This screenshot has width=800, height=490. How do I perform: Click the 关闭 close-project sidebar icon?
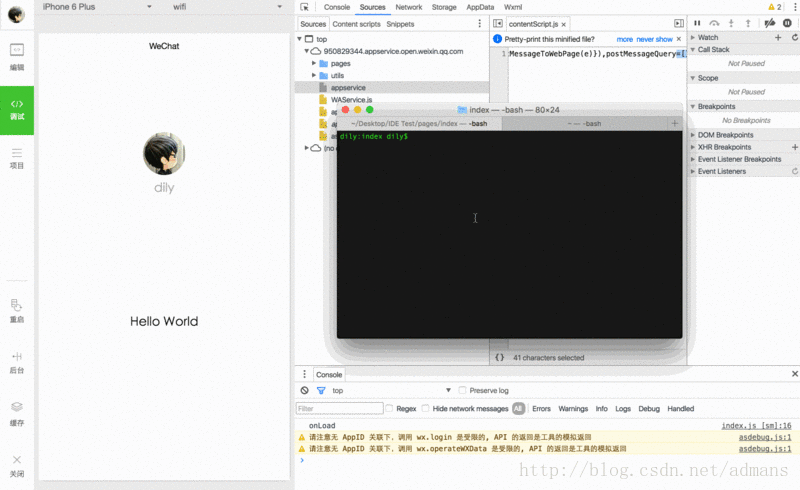17,466
